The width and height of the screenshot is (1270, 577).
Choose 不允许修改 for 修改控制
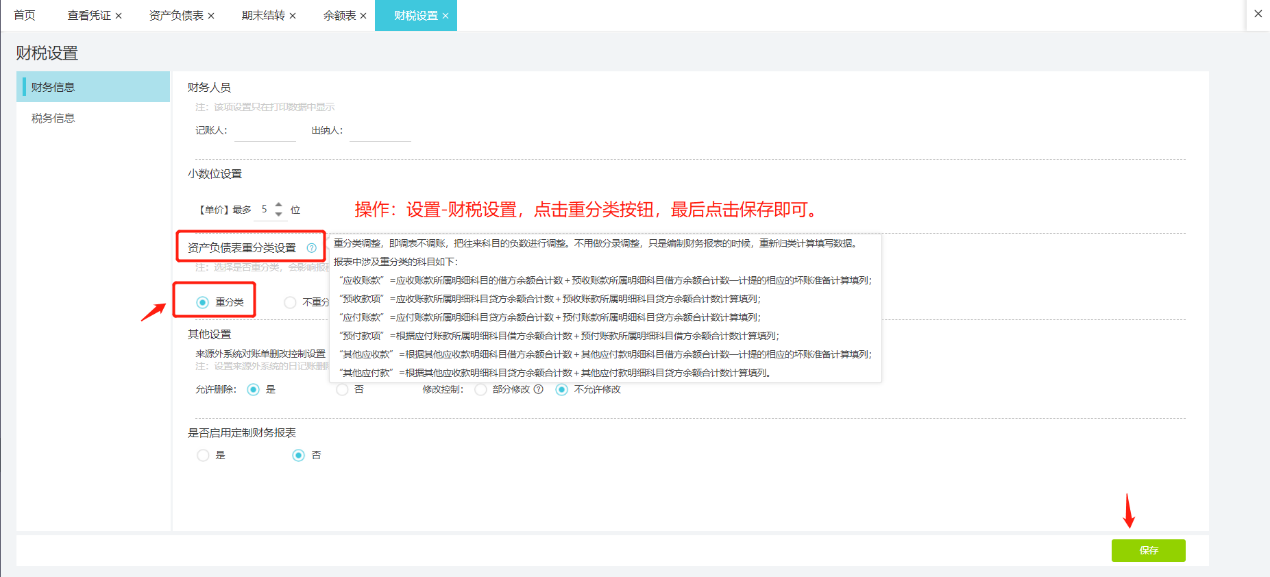pos(562,389)
